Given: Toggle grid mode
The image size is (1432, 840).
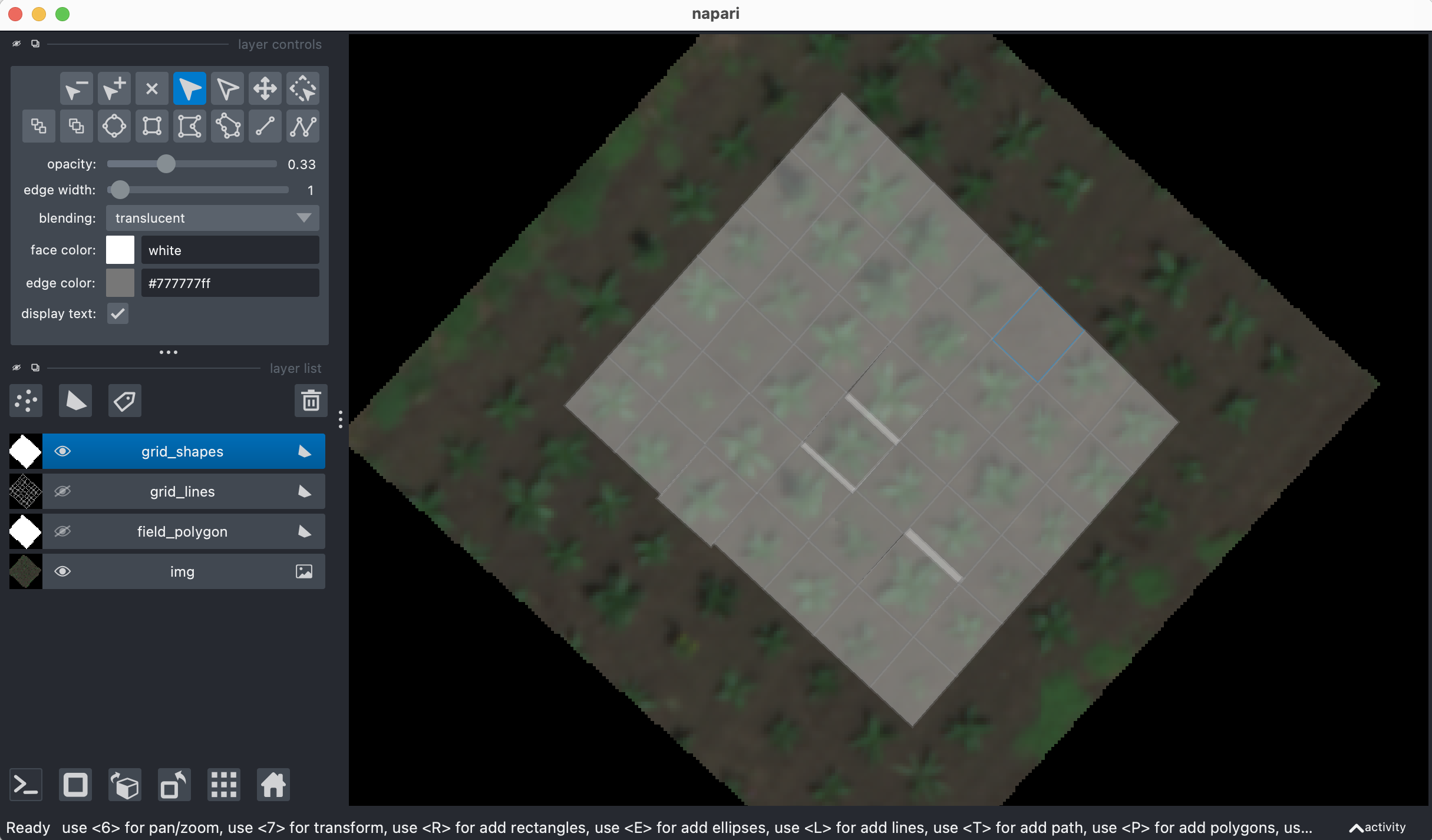Looking at the screenshot, I should click(x=224, y=785).
